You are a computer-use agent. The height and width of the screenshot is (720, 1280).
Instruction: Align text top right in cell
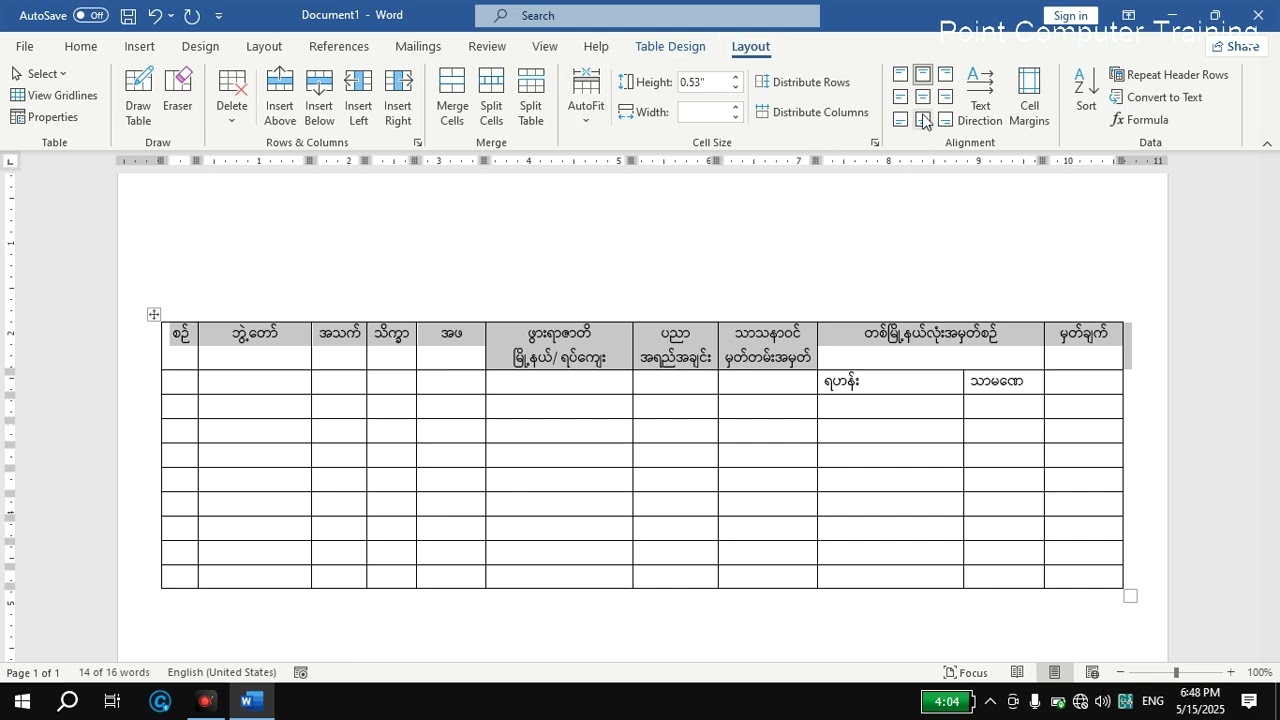(x=945, y=74)
